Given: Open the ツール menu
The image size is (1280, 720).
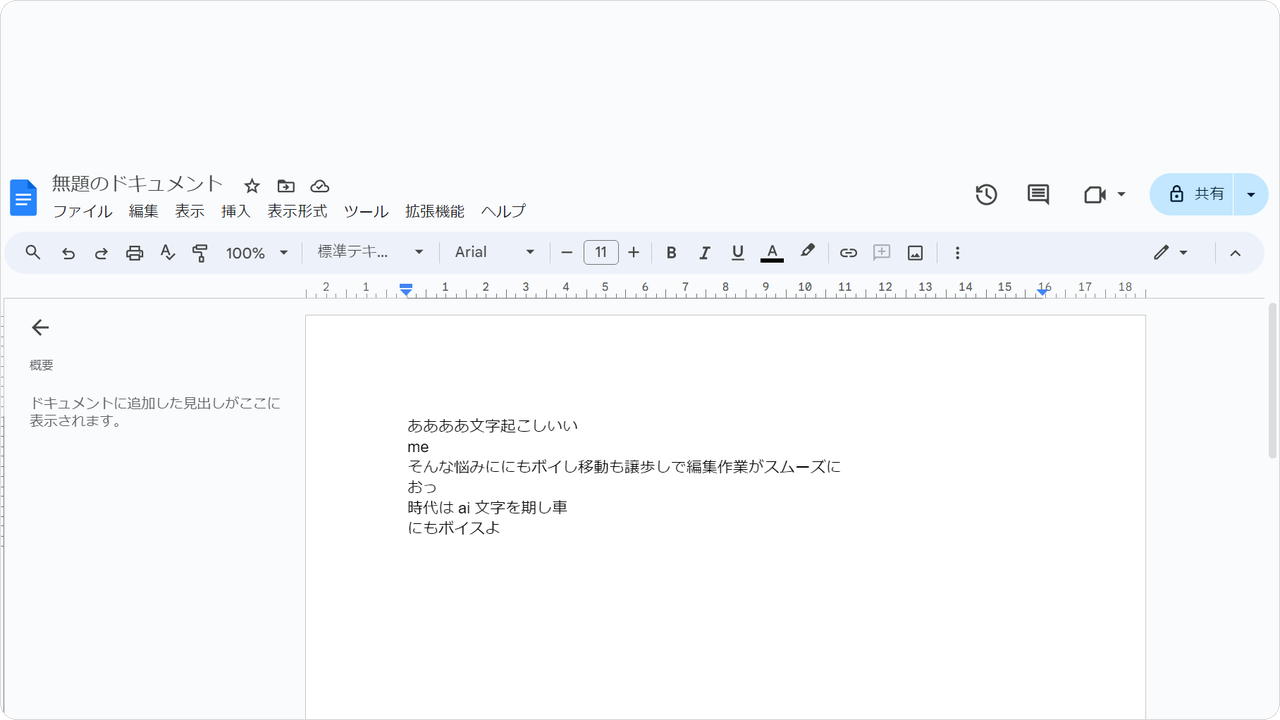Looking at the screenshot, I should pos(366,211).
